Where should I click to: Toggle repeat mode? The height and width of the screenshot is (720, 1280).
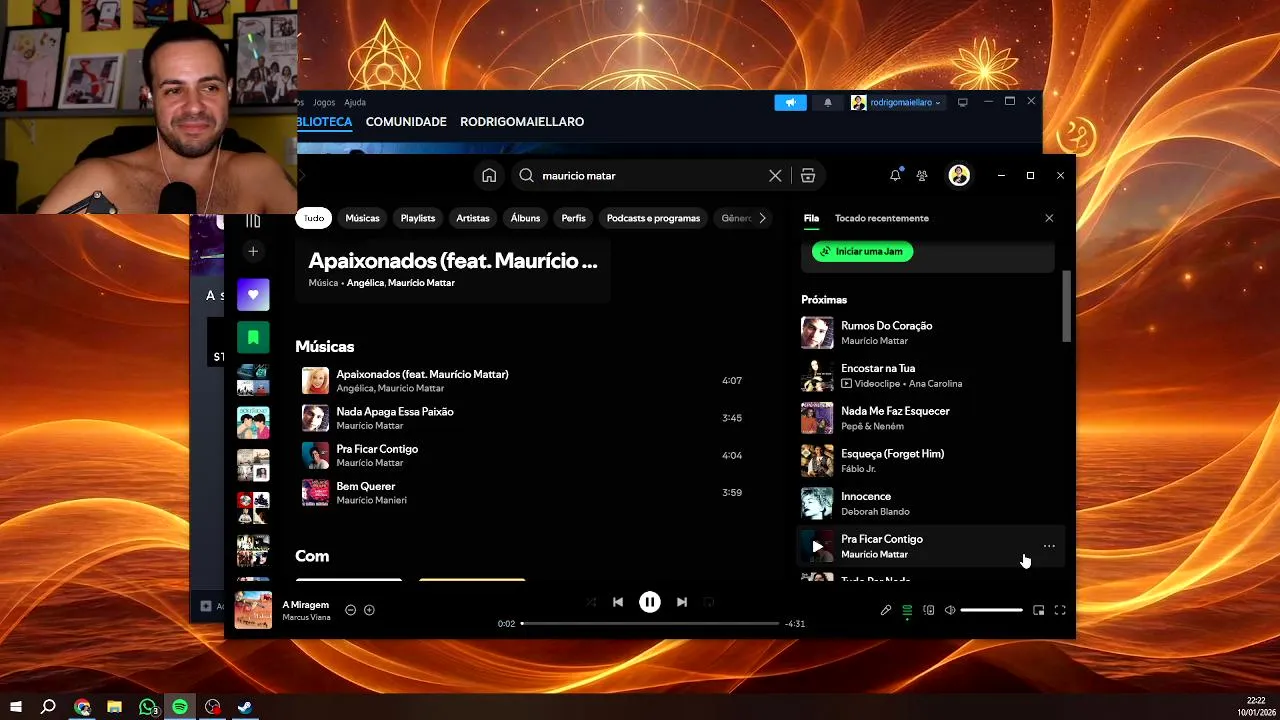pos(709,602)
